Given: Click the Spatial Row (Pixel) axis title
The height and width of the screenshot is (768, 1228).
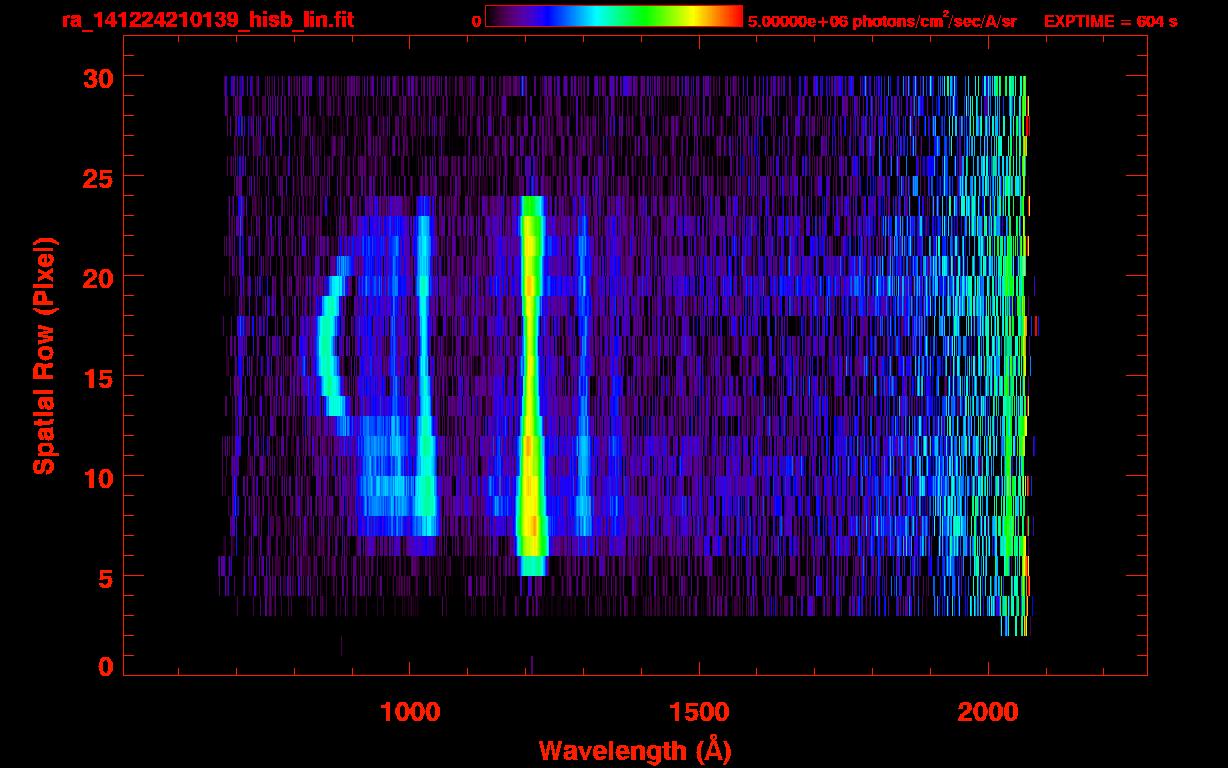Looking at the screenshot, I should [44, 356].
